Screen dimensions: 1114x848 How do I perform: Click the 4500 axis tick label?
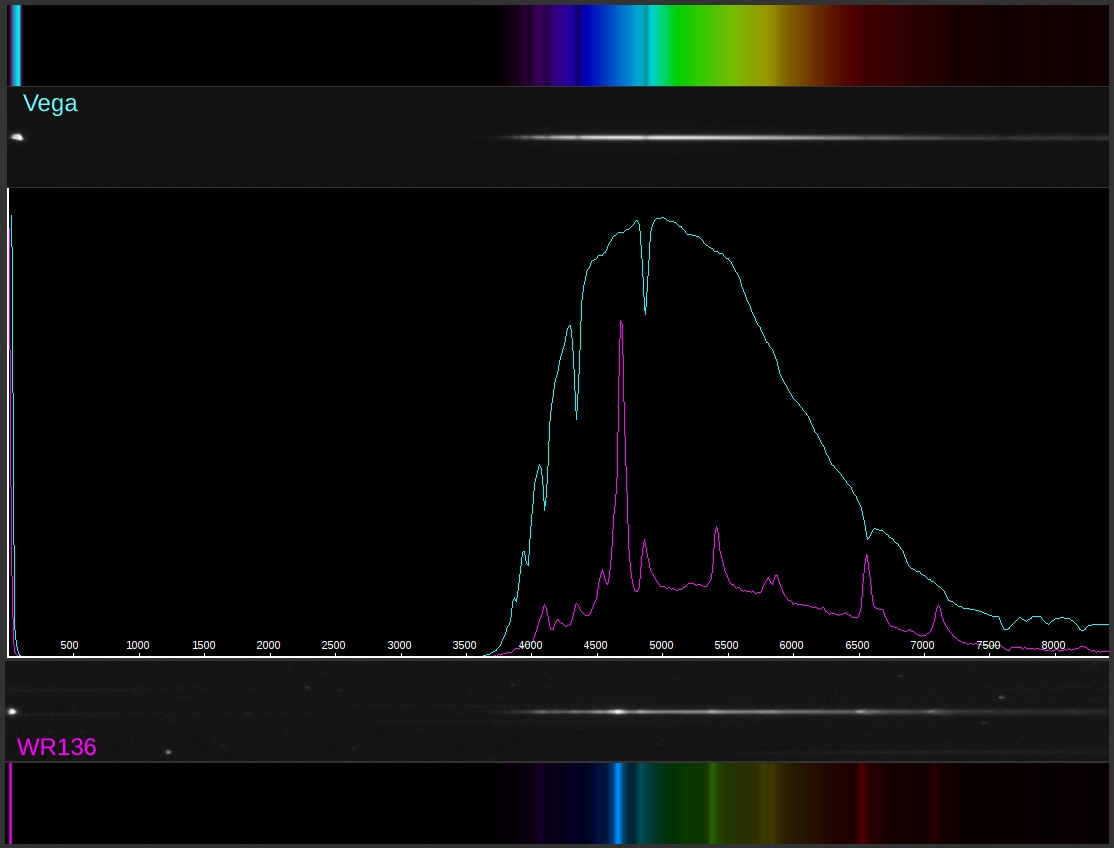click(x=595, y=645)
